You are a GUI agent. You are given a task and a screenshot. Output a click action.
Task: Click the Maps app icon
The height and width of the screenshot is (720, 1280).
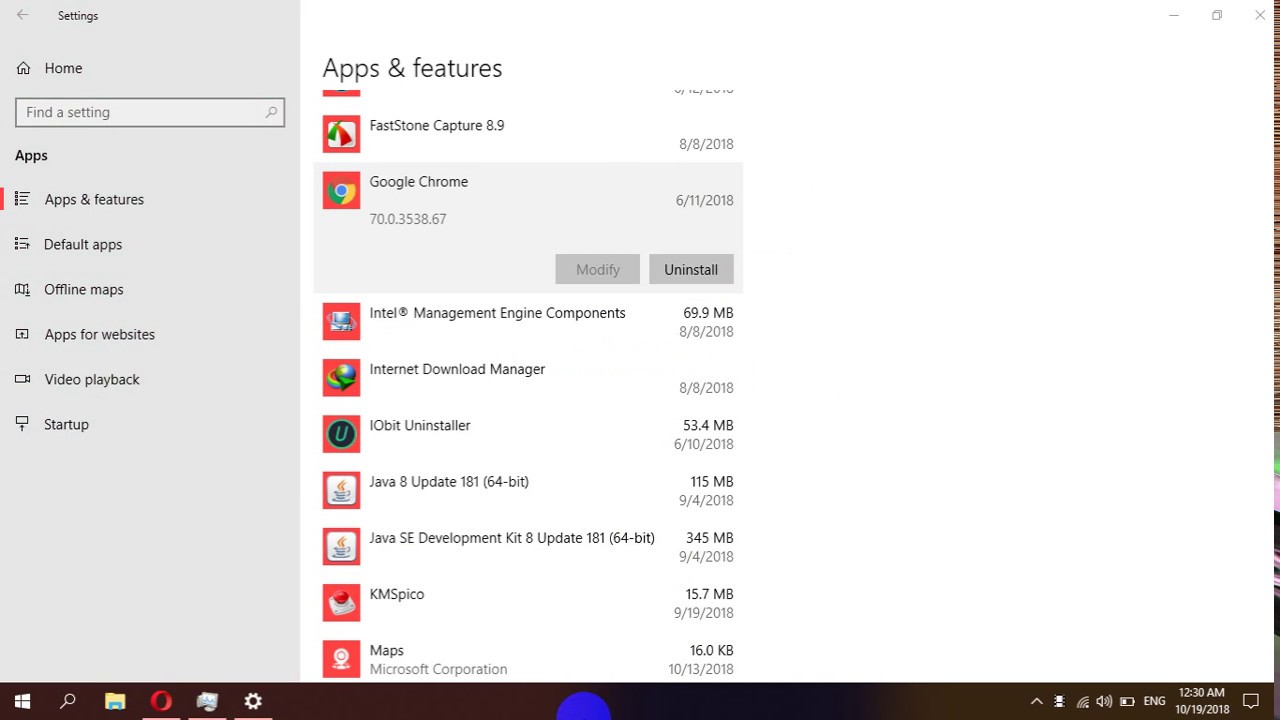click(341, 659)
